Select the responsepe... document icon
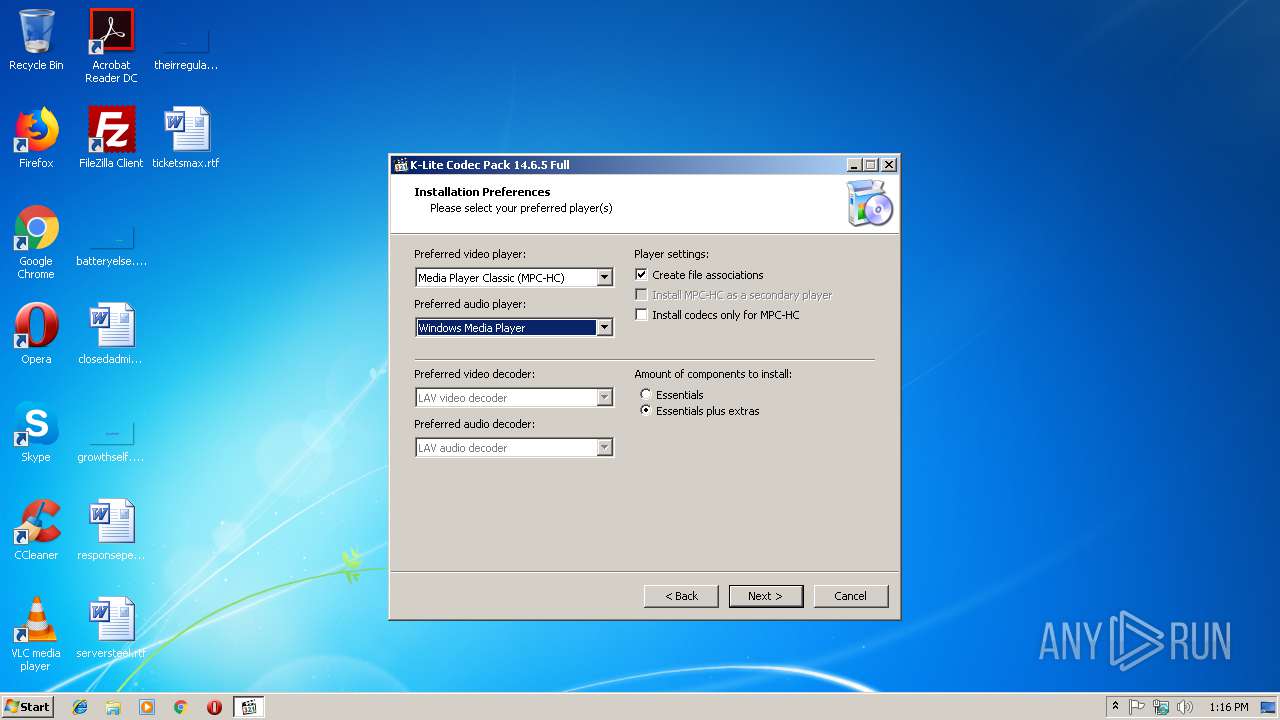The height and width of the screenshot is (720, 1280). [111, 530]
